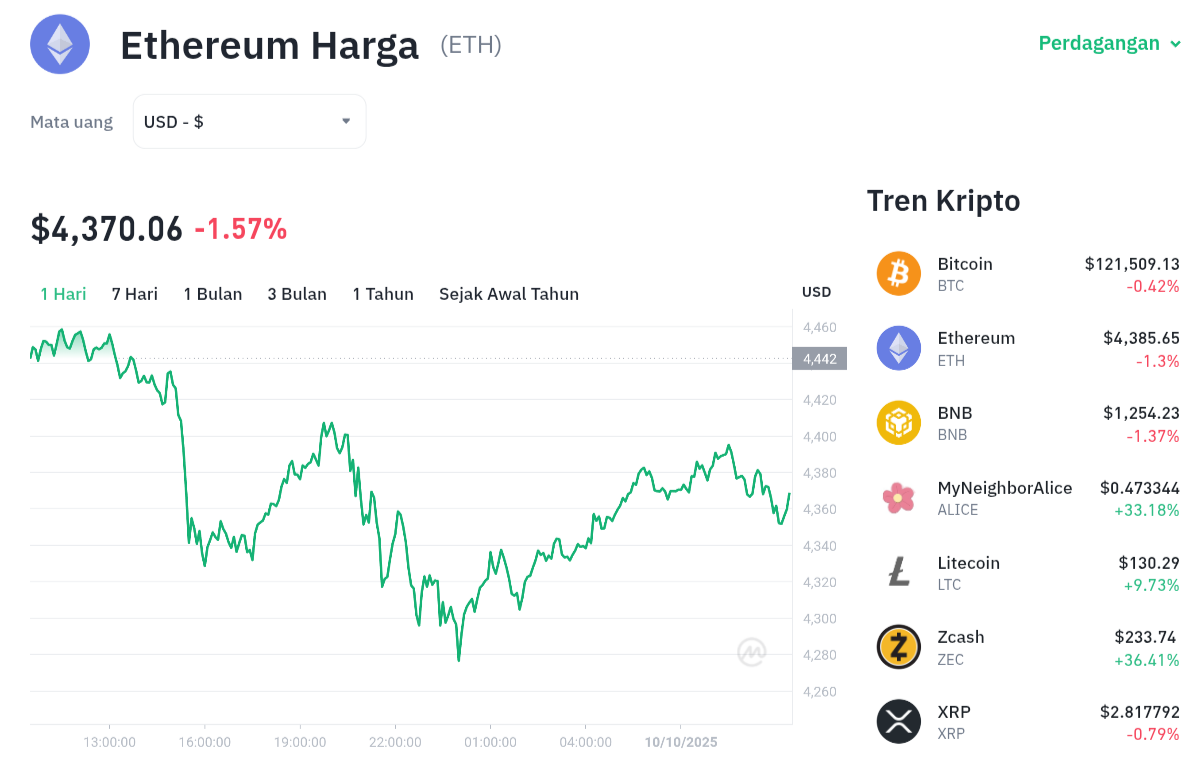
Task: Click the currency dropdown arrow
Action: click(346, 121)
